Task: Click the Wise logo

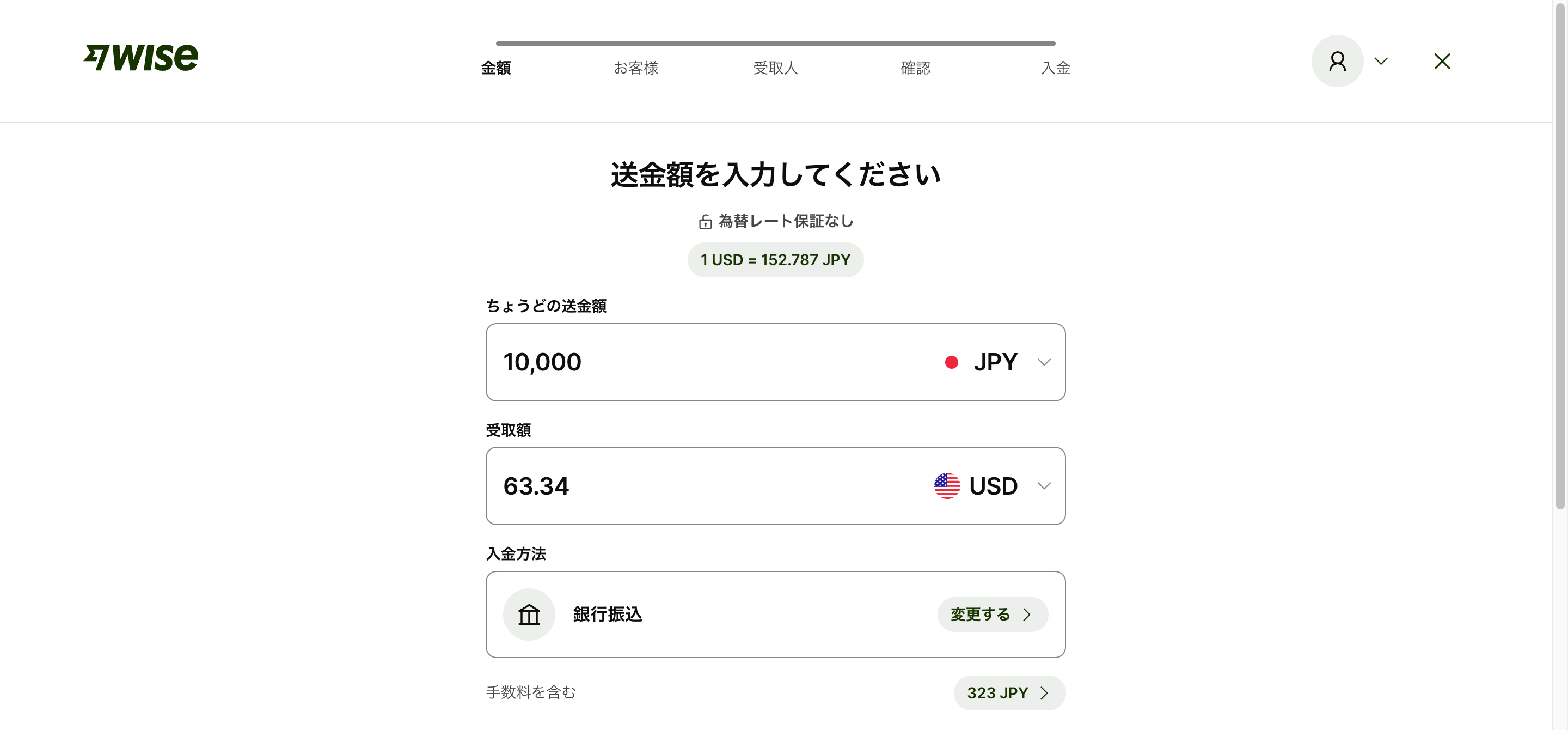Action: [x=140, y=58]
